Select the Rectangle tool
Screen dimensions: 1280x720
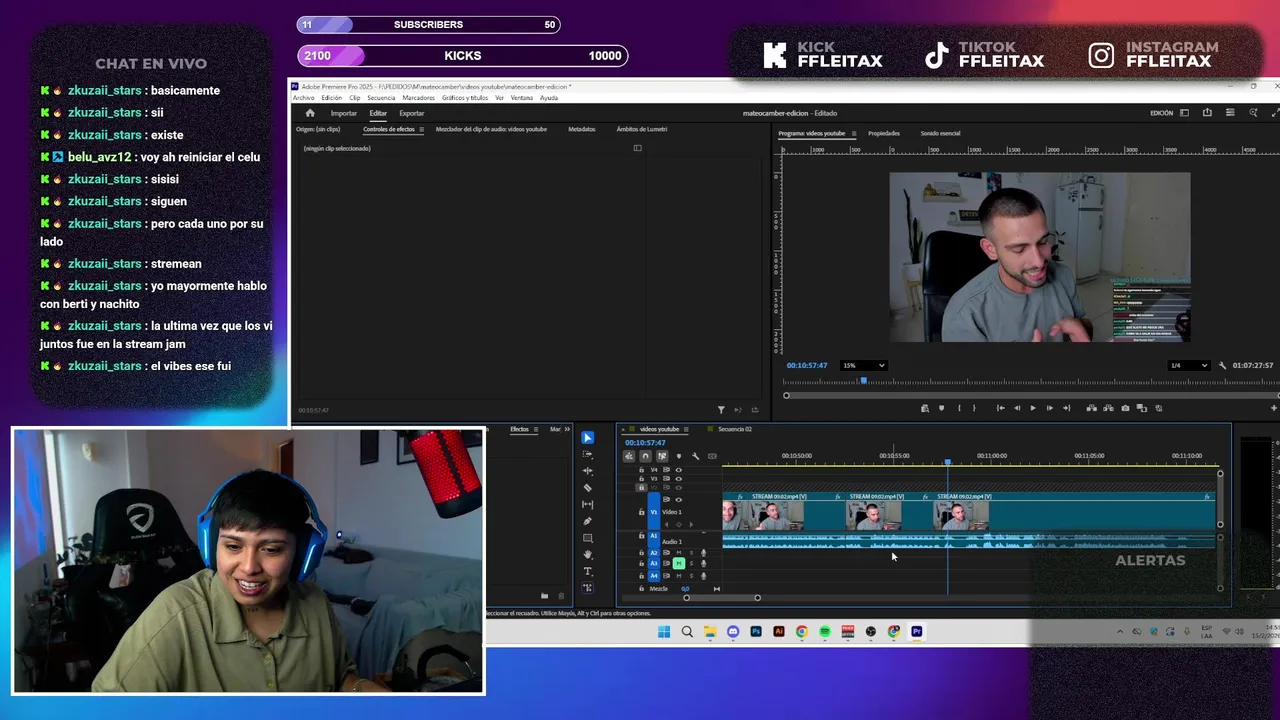[587, 538]
